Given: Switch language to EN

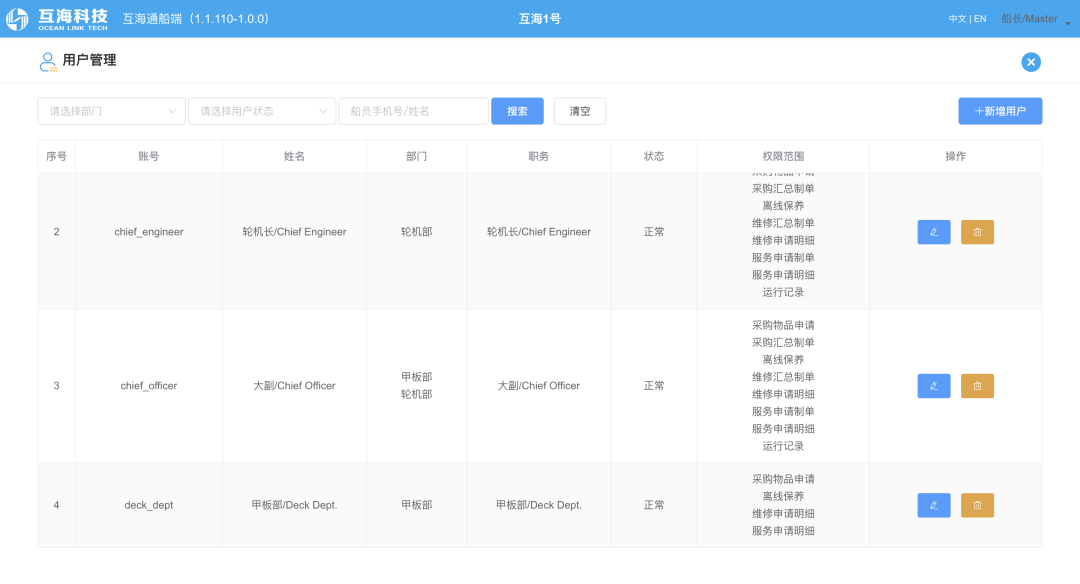Looking at the screenshot, I should coord(979,19).
